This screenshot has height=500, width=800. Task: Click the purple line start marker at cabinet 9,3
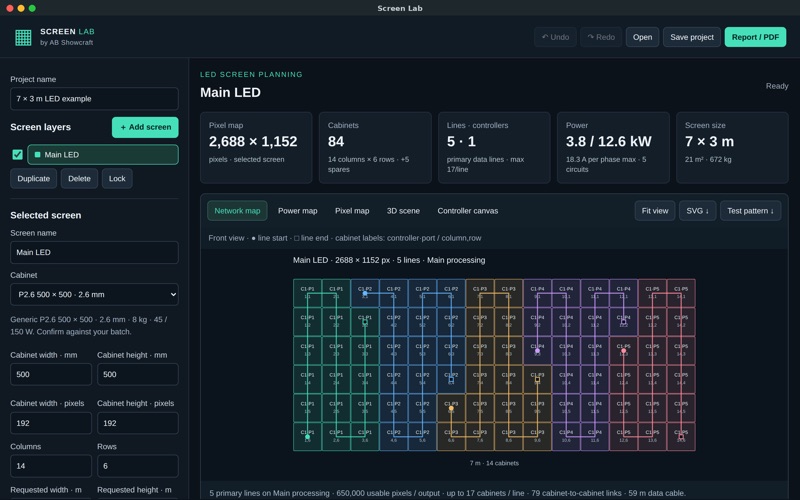tap(537, 351)
